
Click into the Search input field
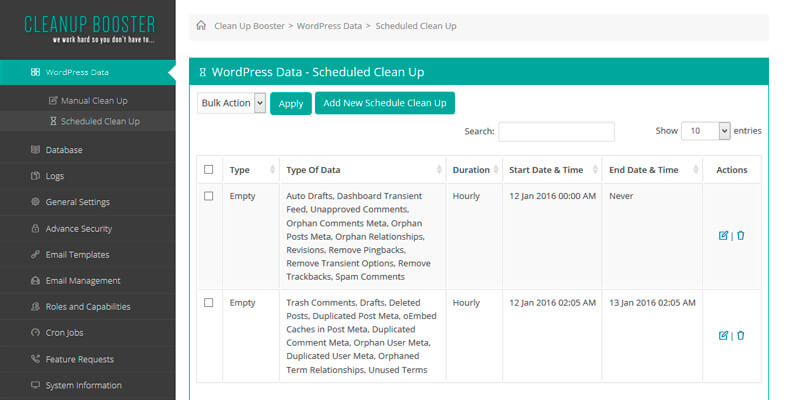[x=556, y=132]
